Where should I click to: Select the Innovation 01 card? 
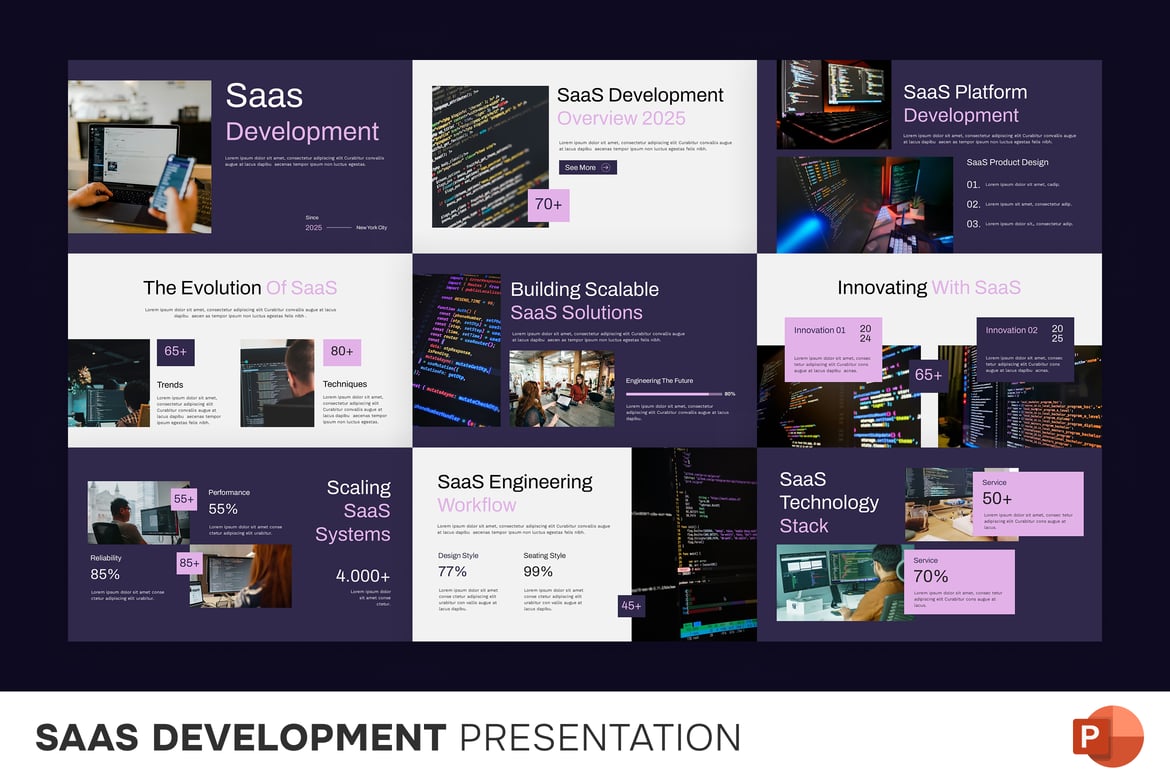point(833,349)
